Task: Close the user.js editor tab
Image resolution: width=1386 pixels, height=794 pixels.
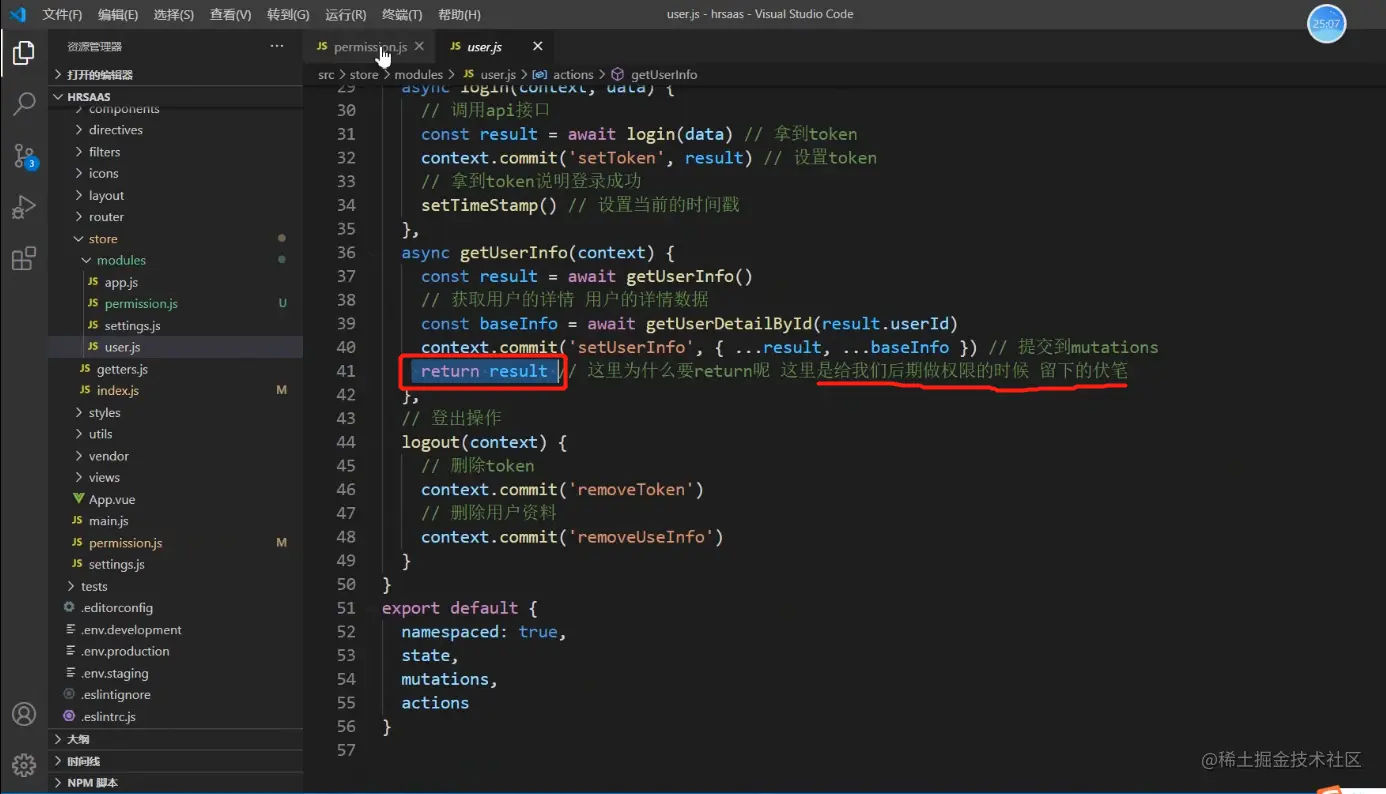Action: [538, 46]
